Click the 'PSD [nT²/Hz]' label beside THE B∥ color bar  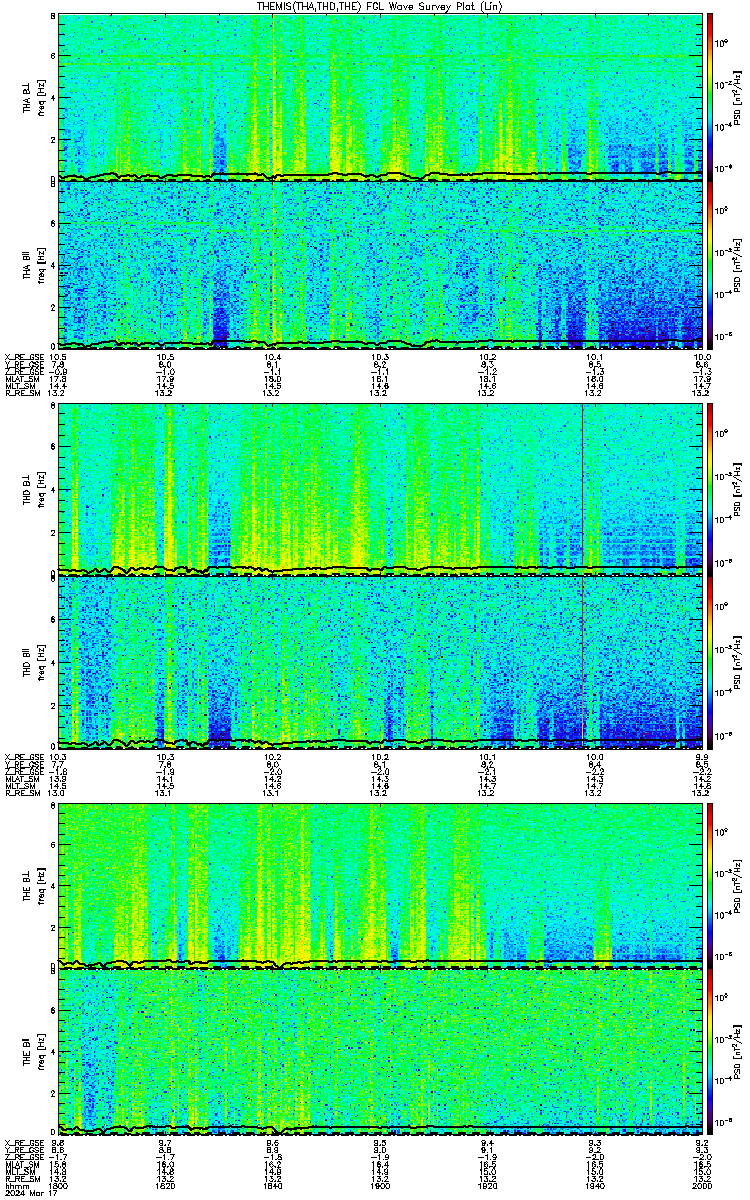click(737, 1052)
